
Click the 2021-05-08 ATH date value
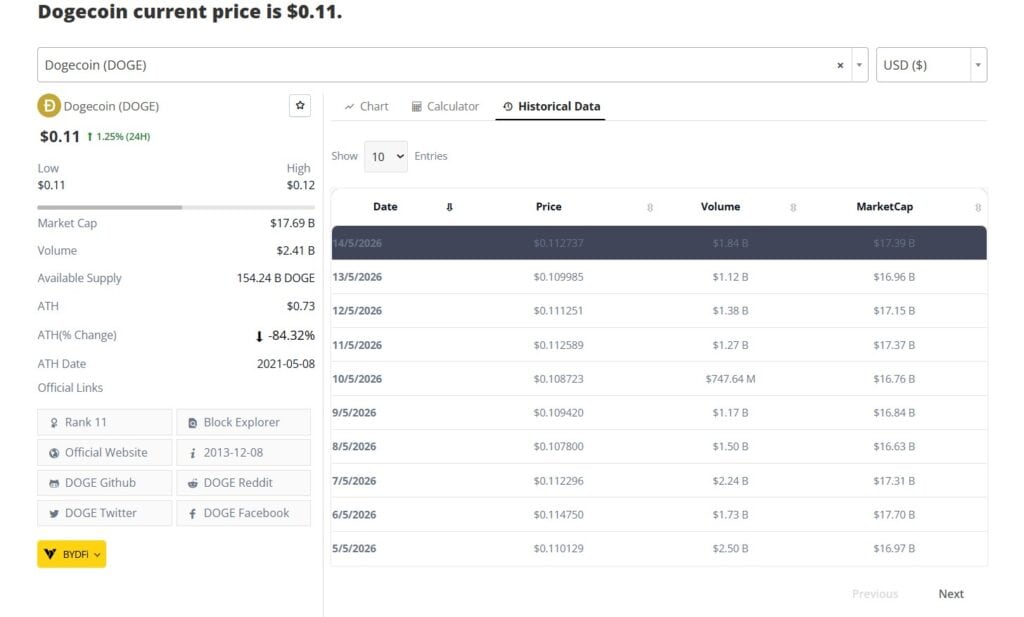[x=285, y=364]
